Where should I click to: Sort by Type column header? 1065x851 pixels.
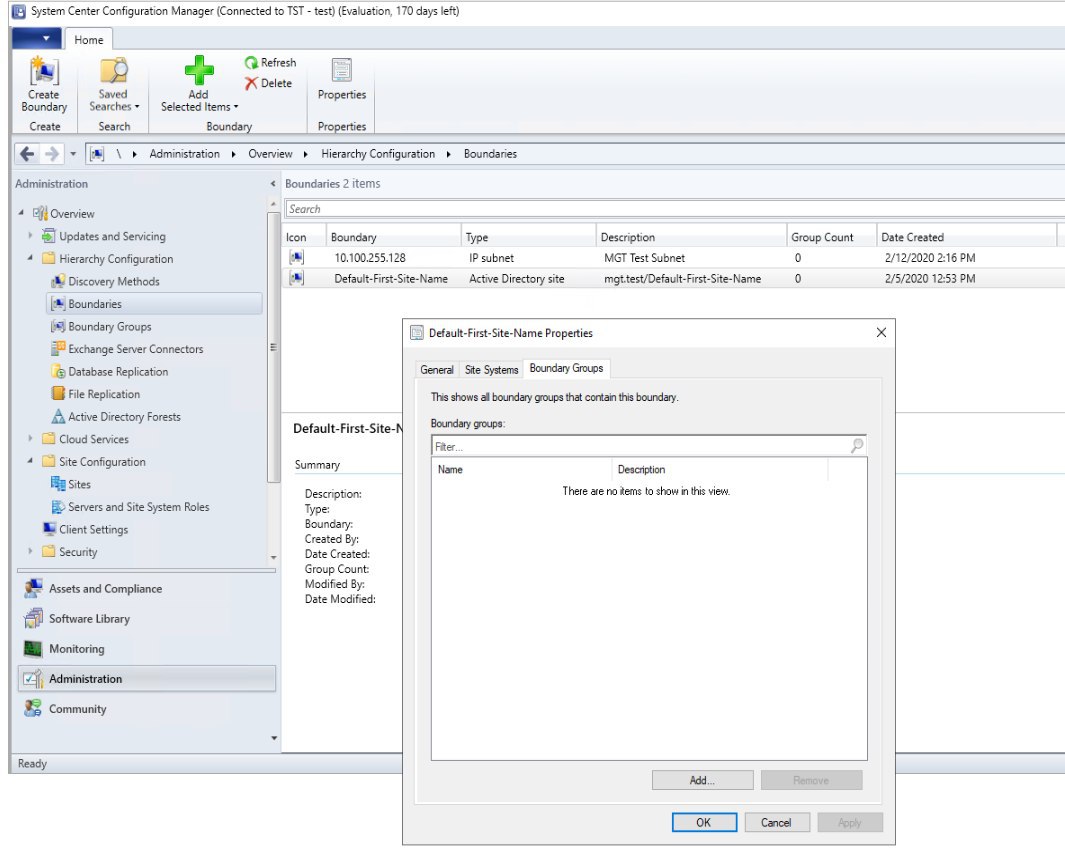click(x=528, y=237)
